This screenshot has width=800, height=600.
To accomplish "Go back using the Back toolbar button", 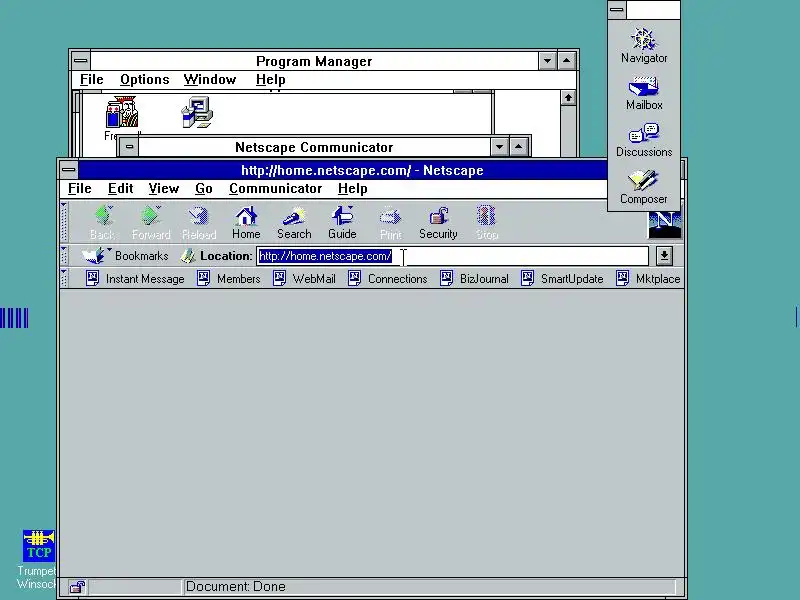I will (103, 222).
